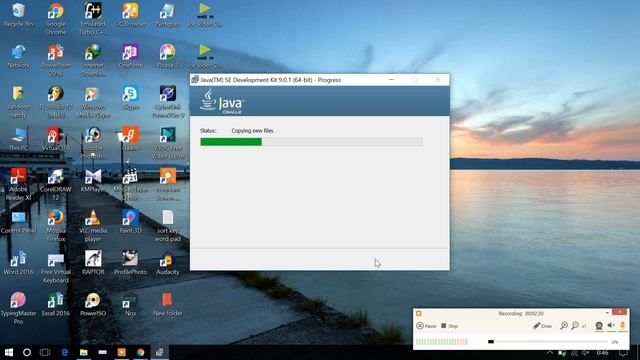Open the KMPlayer desktop shortcut
The height and width of the screenshot is (360, 640).
[x=93, y=180]
